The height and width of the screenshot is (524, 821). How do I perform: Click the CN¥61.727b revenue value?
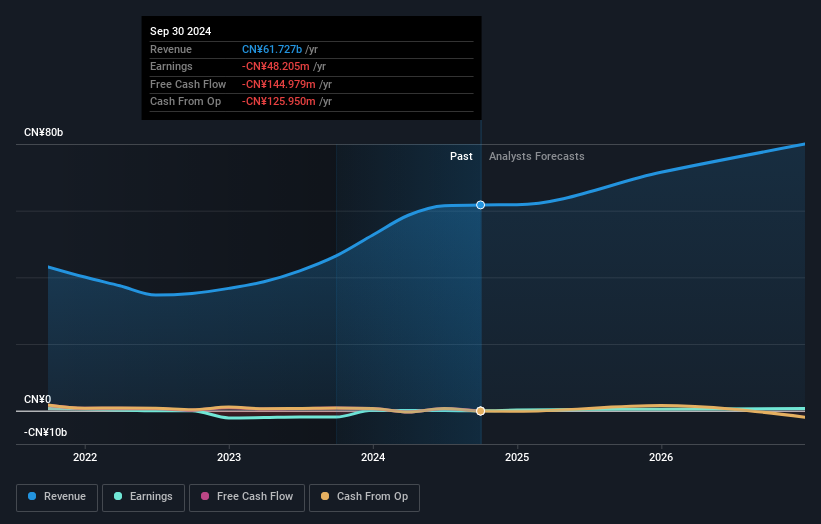(272, 49)
